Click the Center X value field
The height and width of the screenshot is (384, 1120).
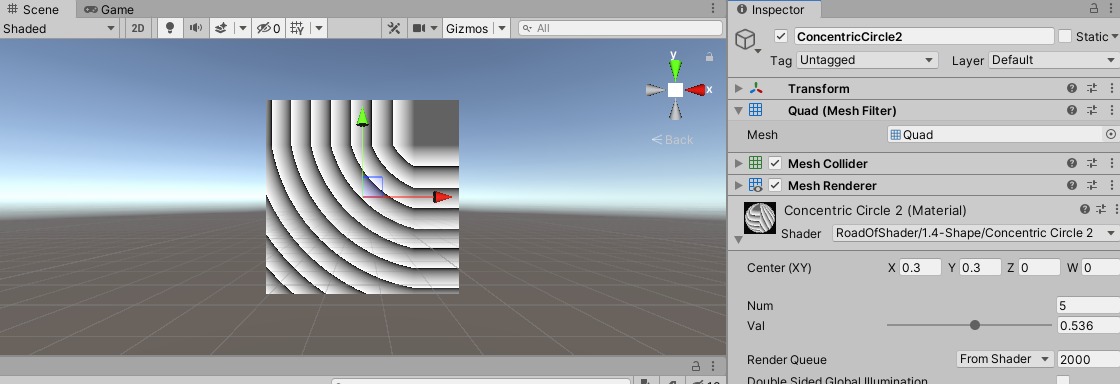pos(920,268)
